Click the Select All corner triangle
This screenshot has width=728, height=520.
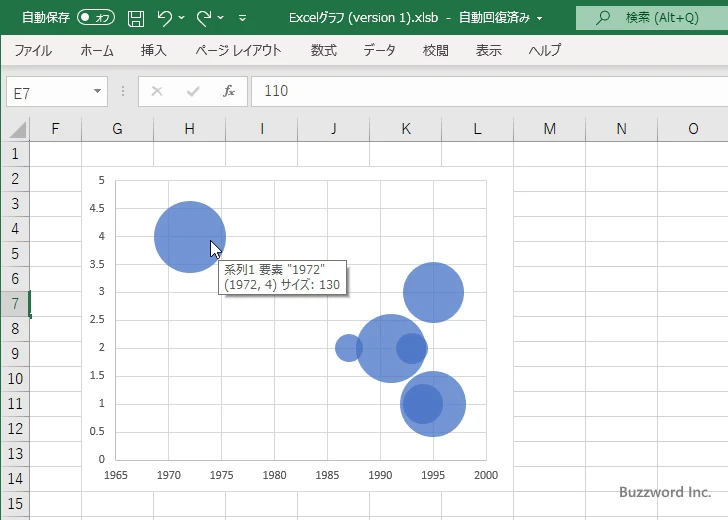pyautogui.click(x=18, y=130)
